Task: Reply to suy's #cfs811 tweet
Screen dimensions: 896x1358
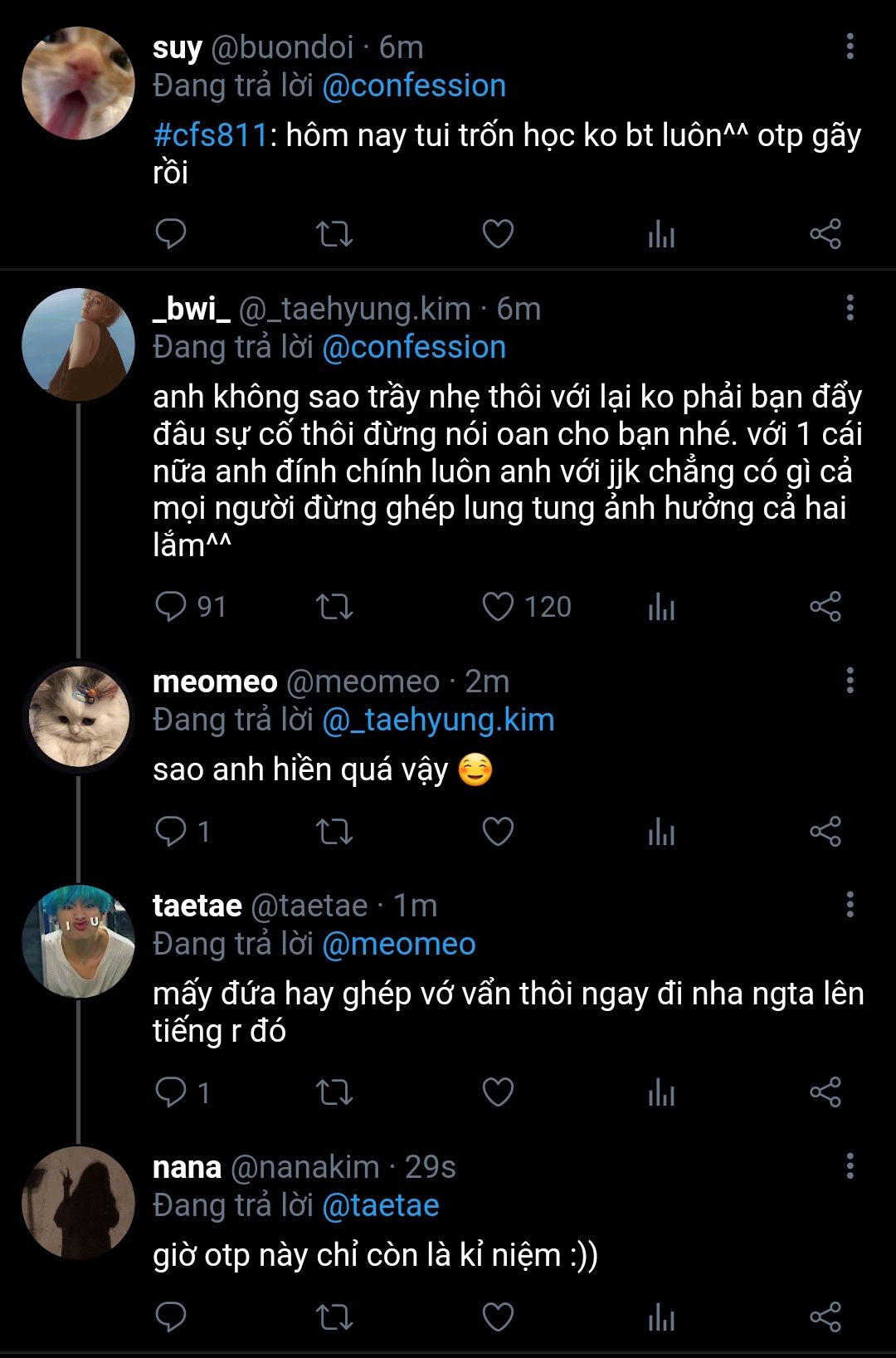Action: click(171, 234)
